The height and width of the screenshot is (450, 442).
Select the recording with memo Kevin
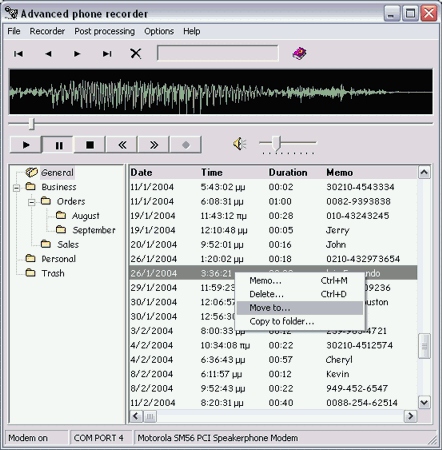click(x=273, y=374)
